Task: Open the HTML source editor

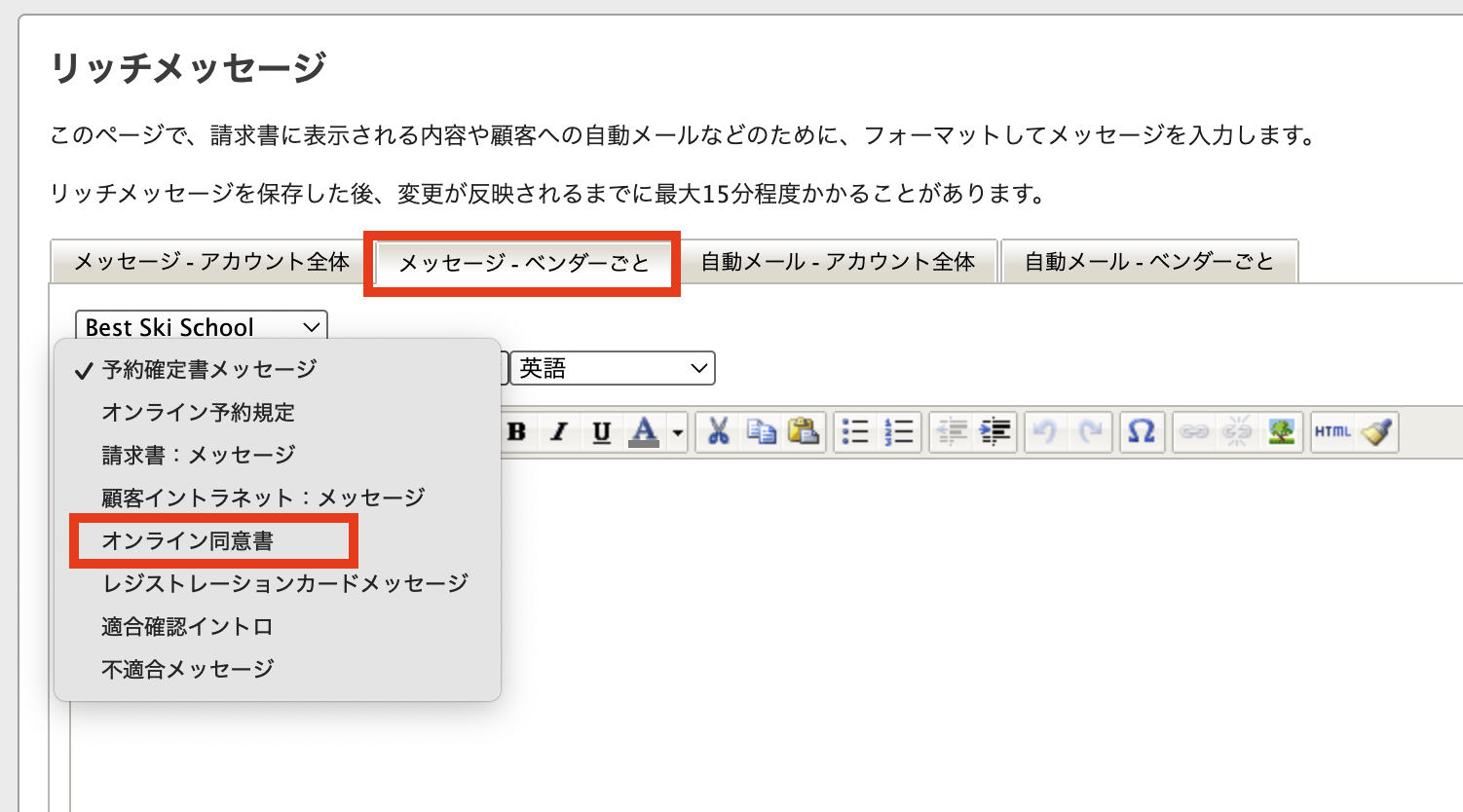Action: [1332, 431]
